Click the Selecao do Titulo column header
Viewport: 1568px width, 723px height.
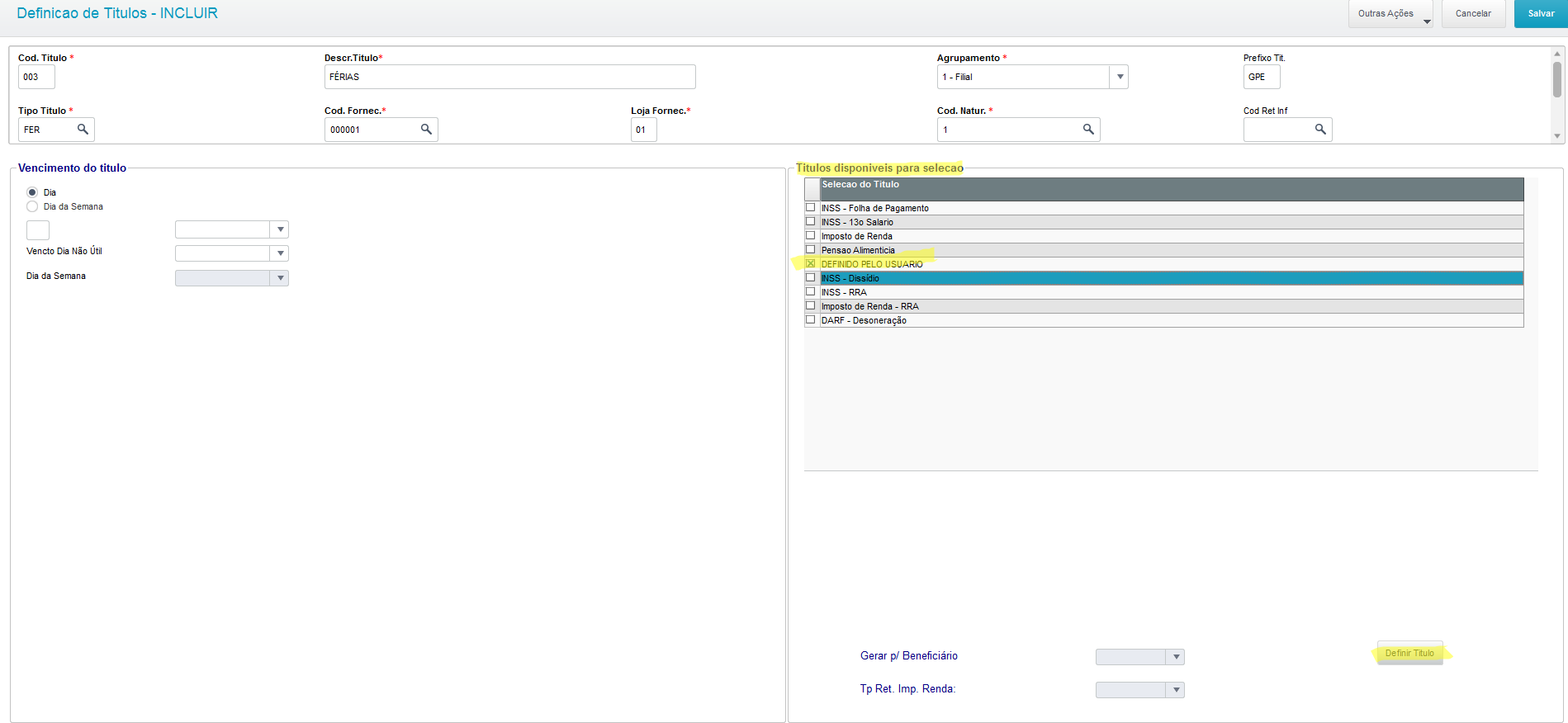coord(1172,189)
